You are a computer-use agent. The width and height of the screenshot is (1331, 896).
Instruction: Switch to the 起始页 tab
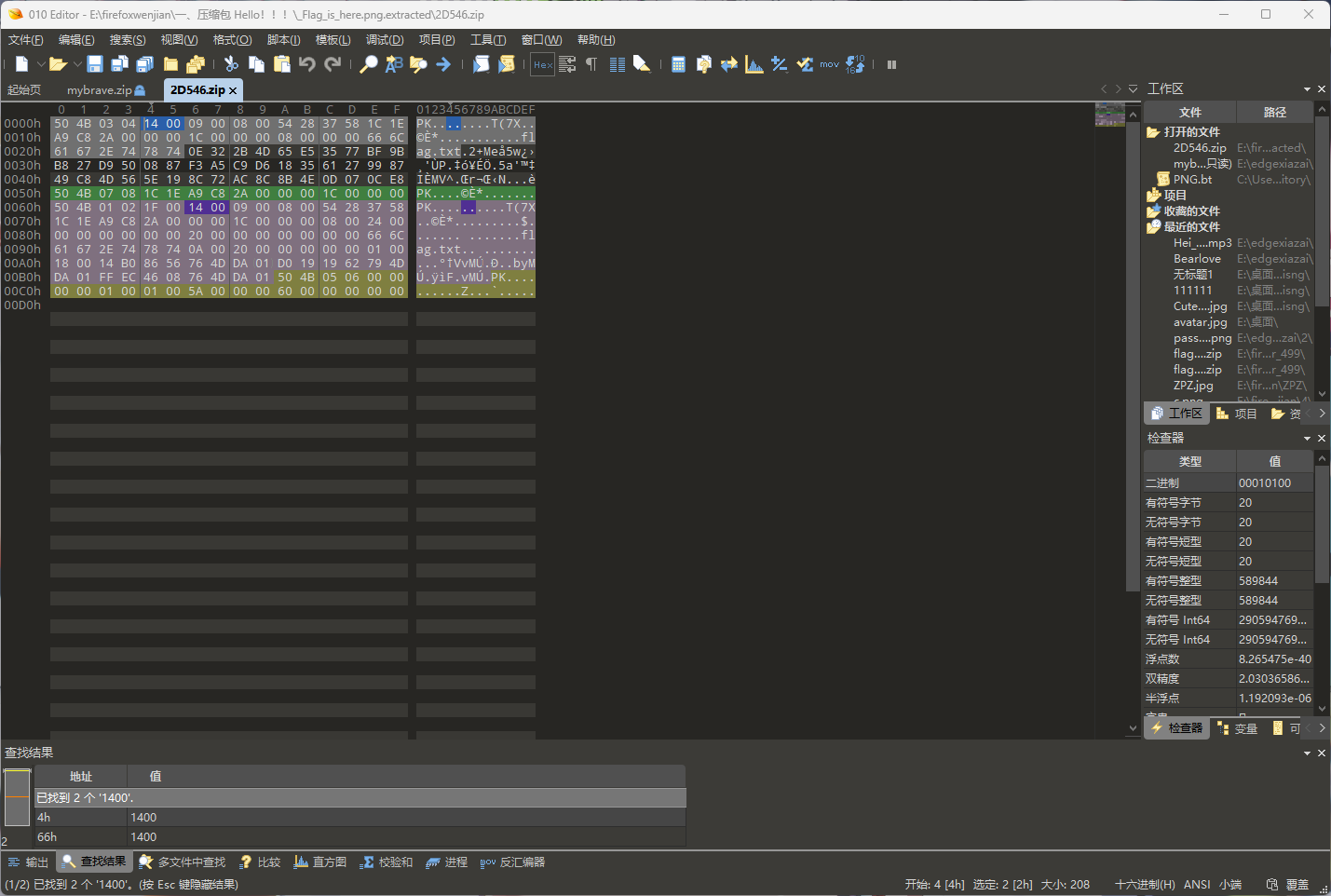[x=24, y=90]
